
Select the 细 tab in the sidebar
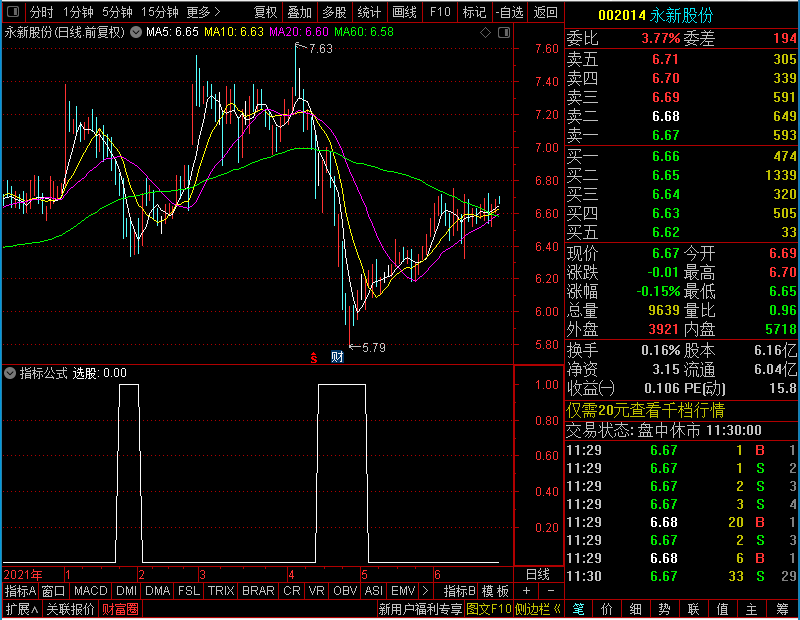(x=635, y=609)
